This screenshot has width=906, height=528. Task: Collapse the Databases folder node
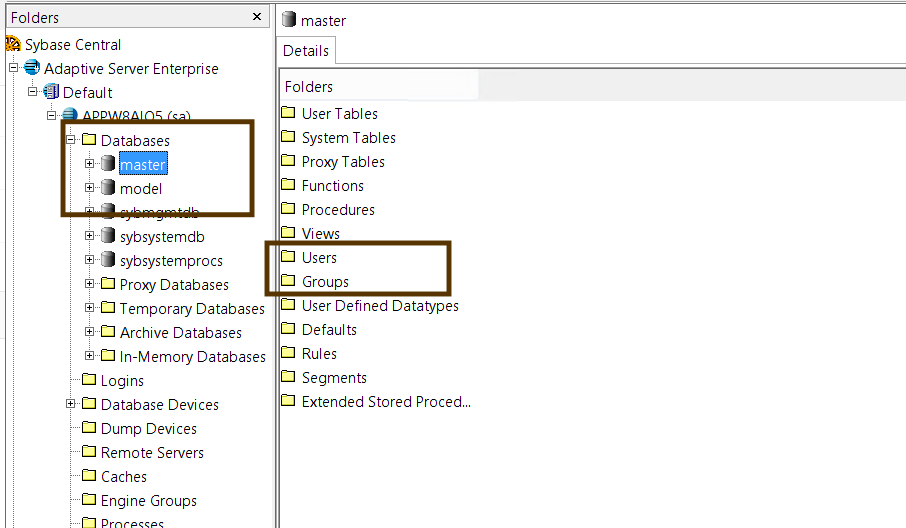(x=70, y=139)
